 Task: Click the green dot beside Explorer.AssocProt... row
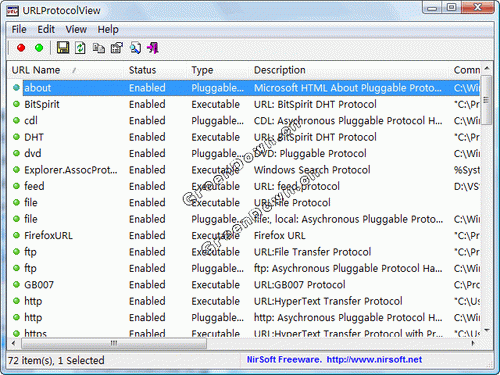point(16,170)
